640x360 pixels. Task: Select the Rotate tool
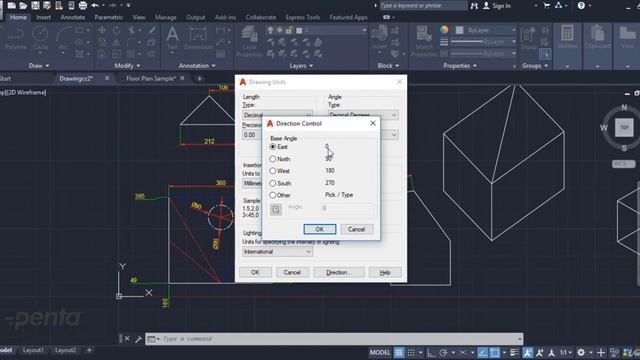click(x=117, y=30)
